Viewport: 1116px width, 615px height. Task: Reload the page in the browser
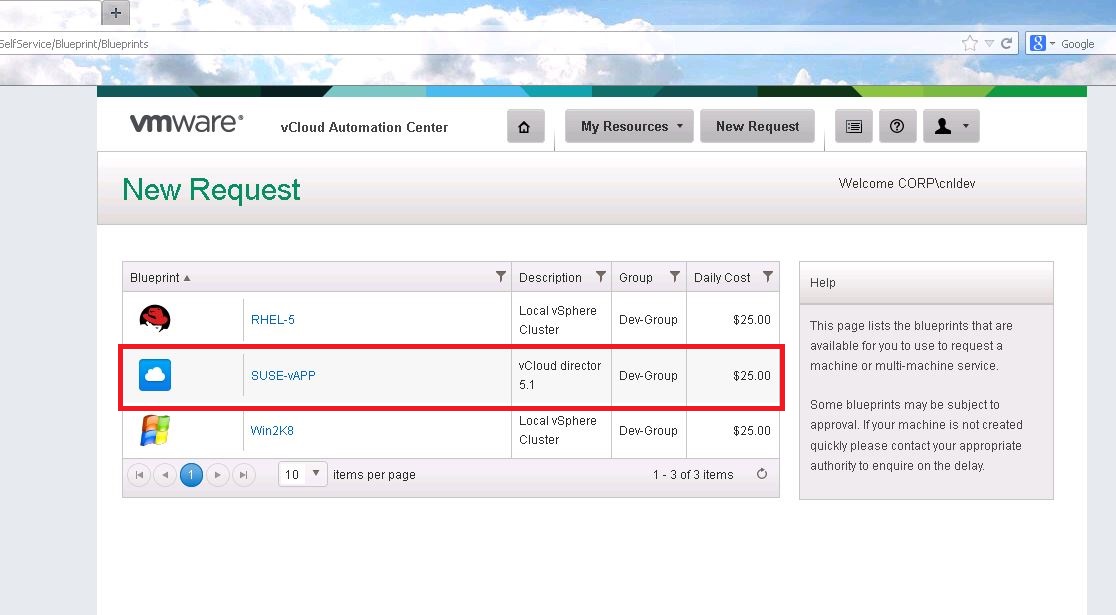(1006, 43)
